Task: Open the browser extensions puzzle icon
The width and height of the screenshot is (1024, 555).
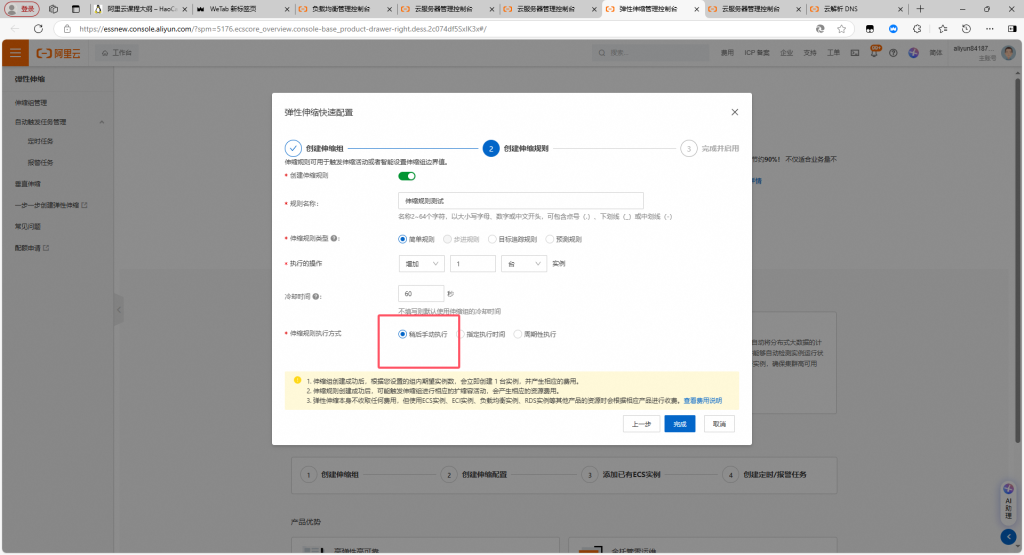Action: pyautogui.click(x=918, y=29)
